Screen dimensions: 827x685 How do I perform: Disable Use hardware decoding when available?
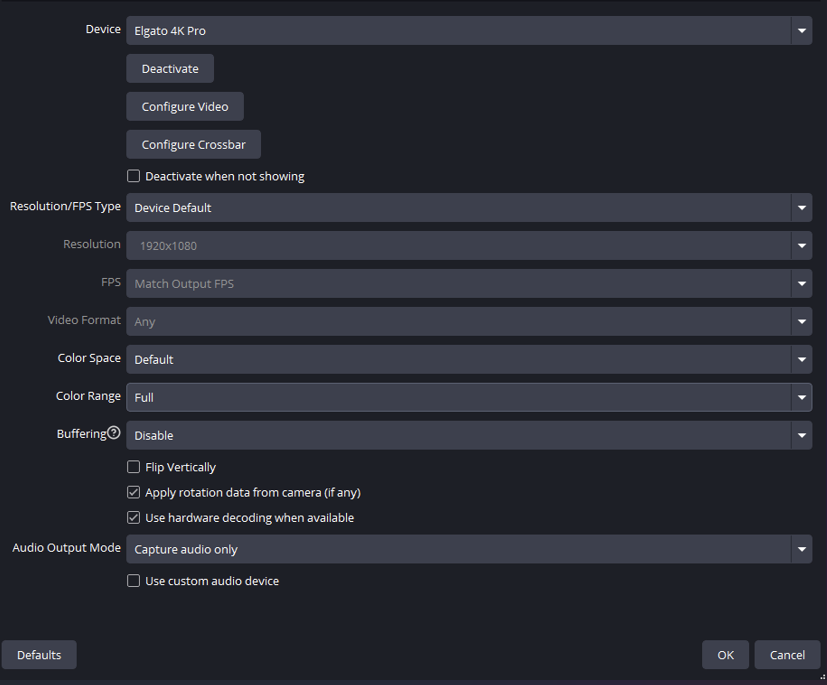coord(133,518)
